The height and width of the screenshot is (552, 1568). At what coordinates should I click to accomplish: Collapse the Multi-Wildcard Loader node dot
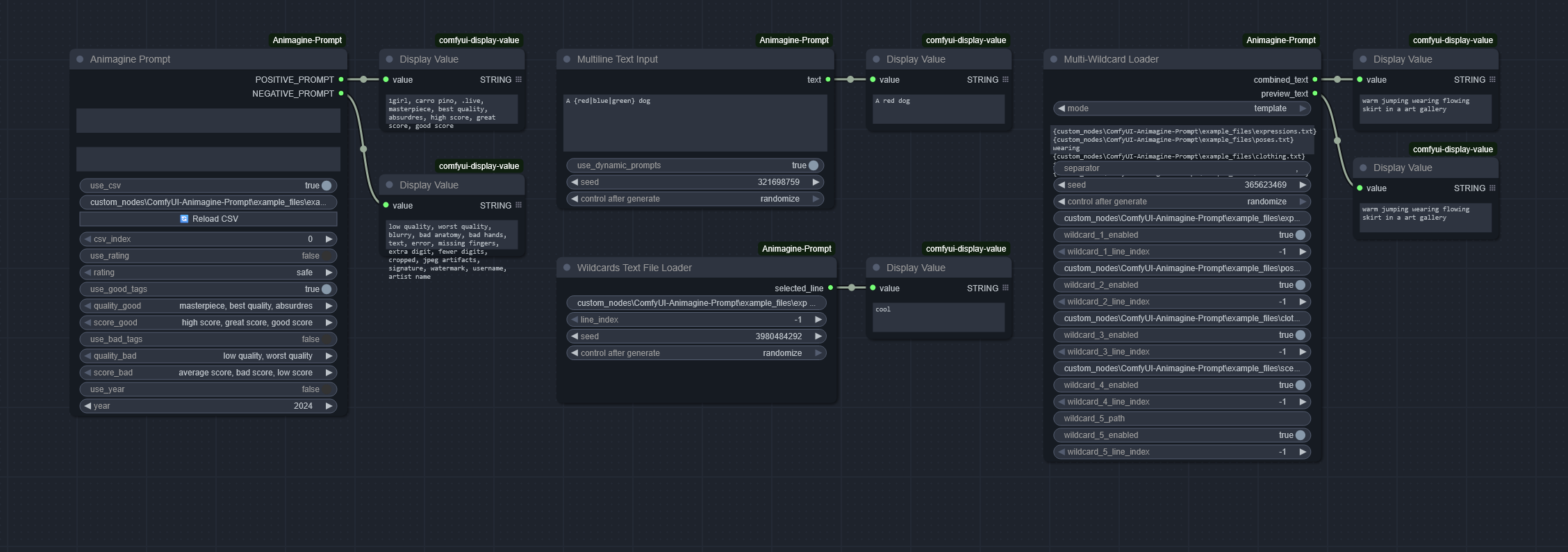click(x=1054, y=59)
